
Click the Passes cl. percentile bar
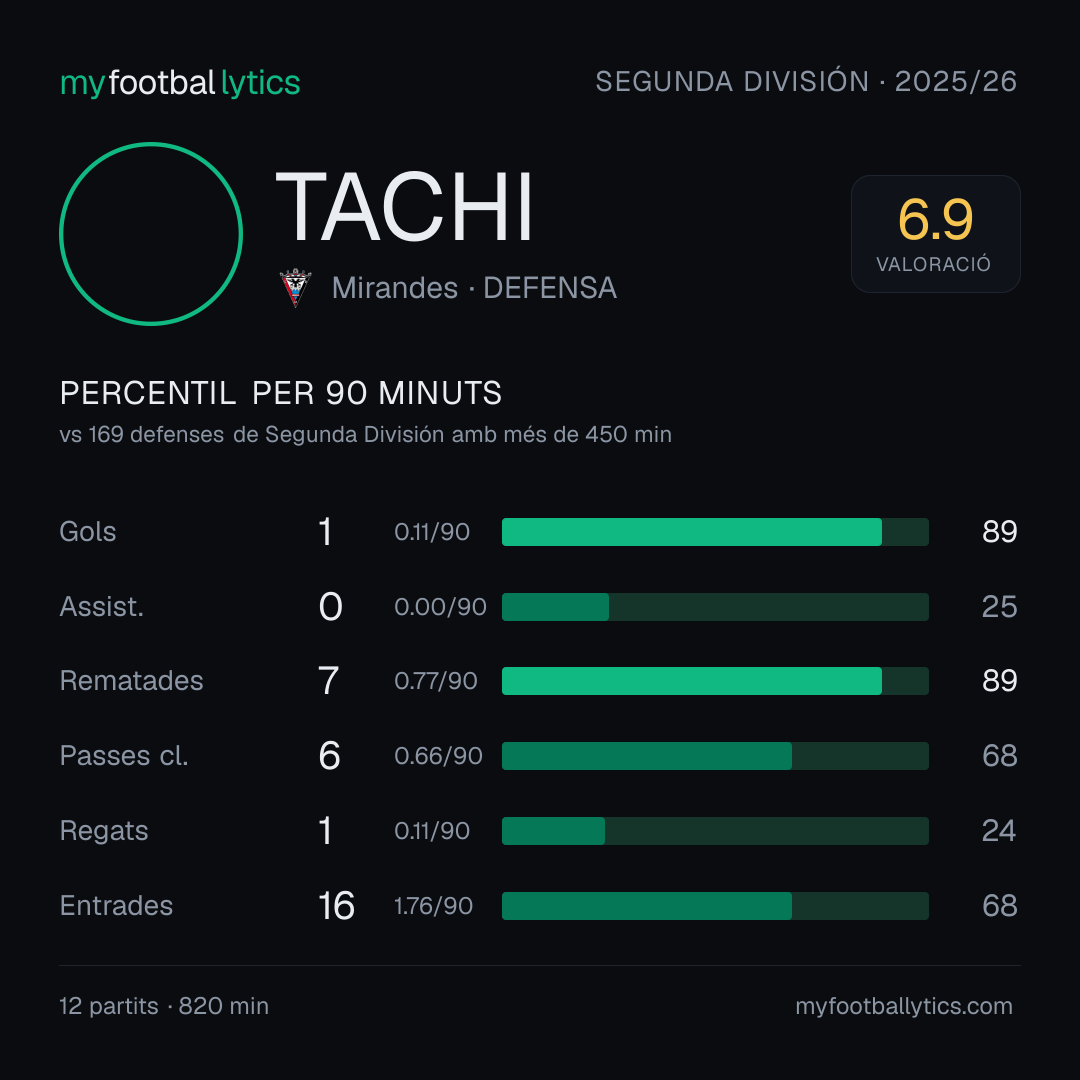(715, 756)
